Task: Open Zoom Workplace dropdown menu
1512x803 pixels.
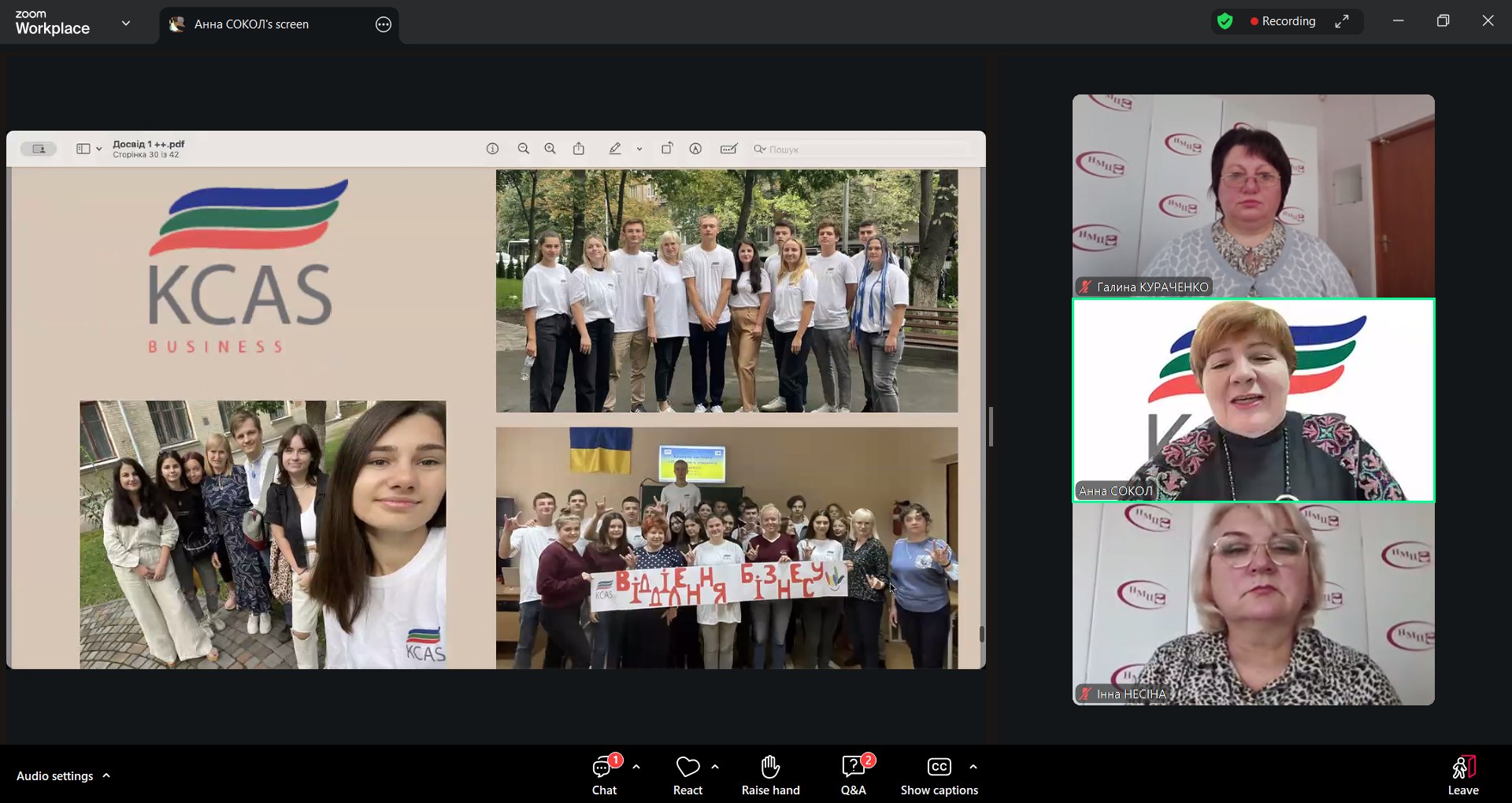Action: [x=126, y=24]
